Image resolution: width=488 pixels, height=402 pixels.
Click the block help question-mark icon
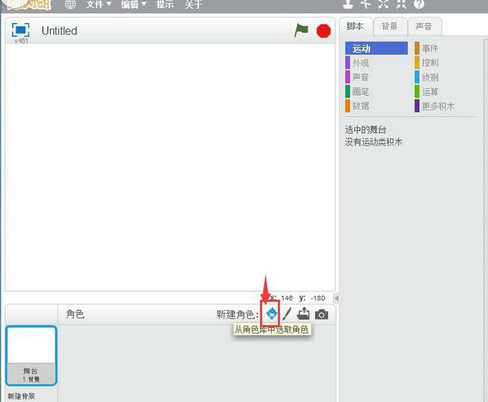[419, 4]
